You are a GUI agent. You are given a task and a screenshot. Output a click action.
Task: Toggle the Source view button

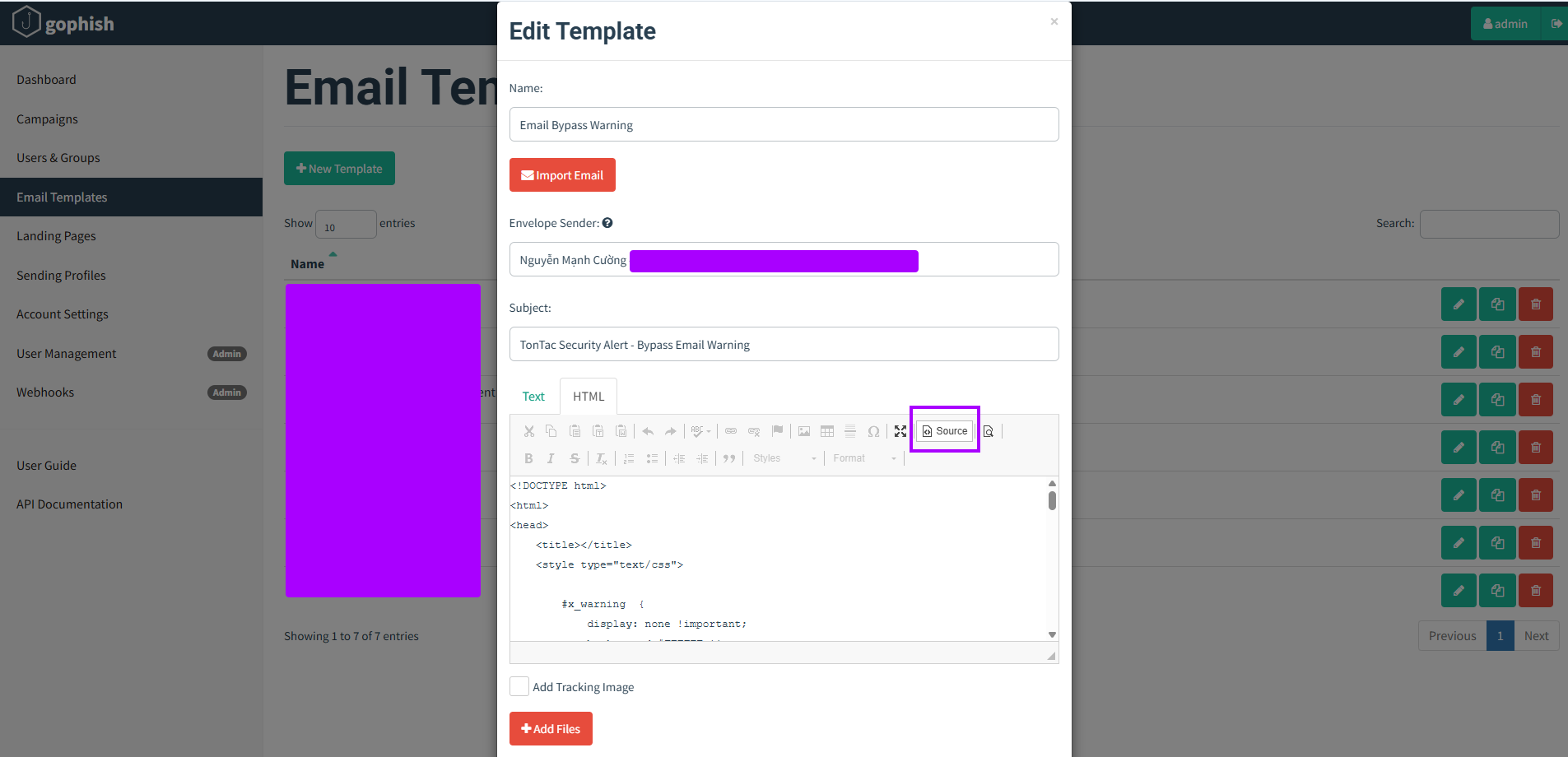pos(945,431)
